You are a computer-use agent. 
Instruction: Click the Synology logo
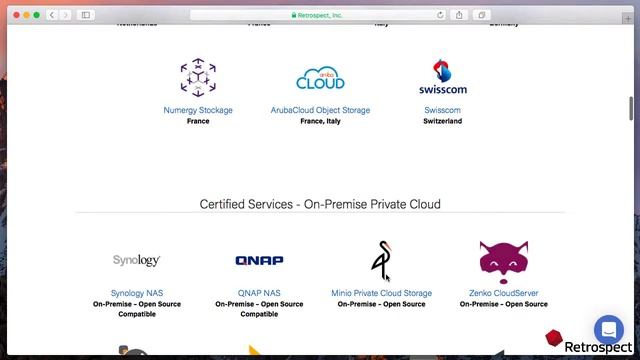point(137,260)
